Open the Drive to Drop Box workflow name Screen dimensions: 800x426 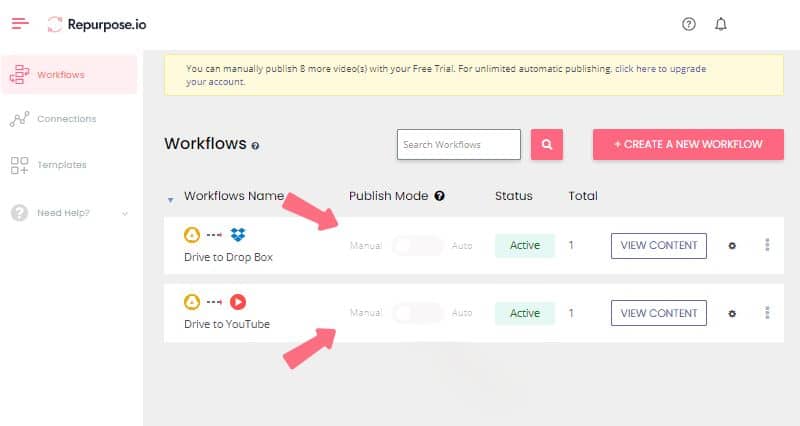pos(228,257)
